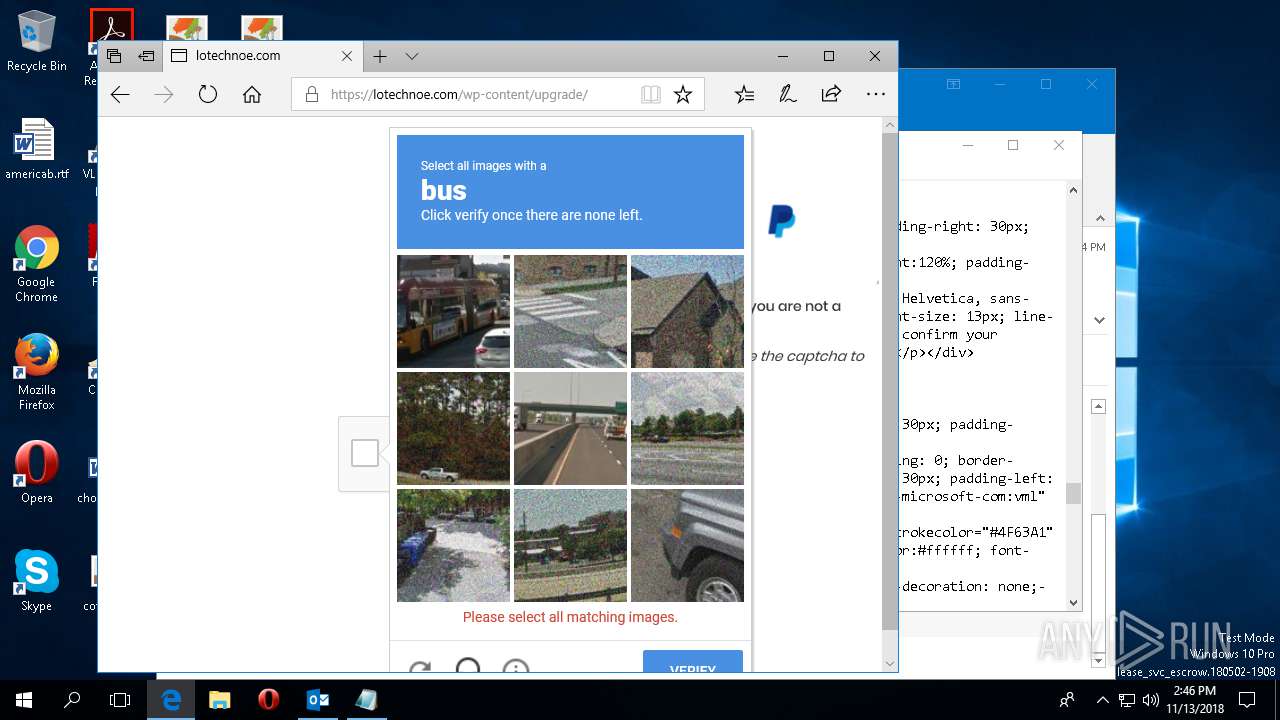Share this page using the share icon
Screen dimensions: 1280x720
831,95
